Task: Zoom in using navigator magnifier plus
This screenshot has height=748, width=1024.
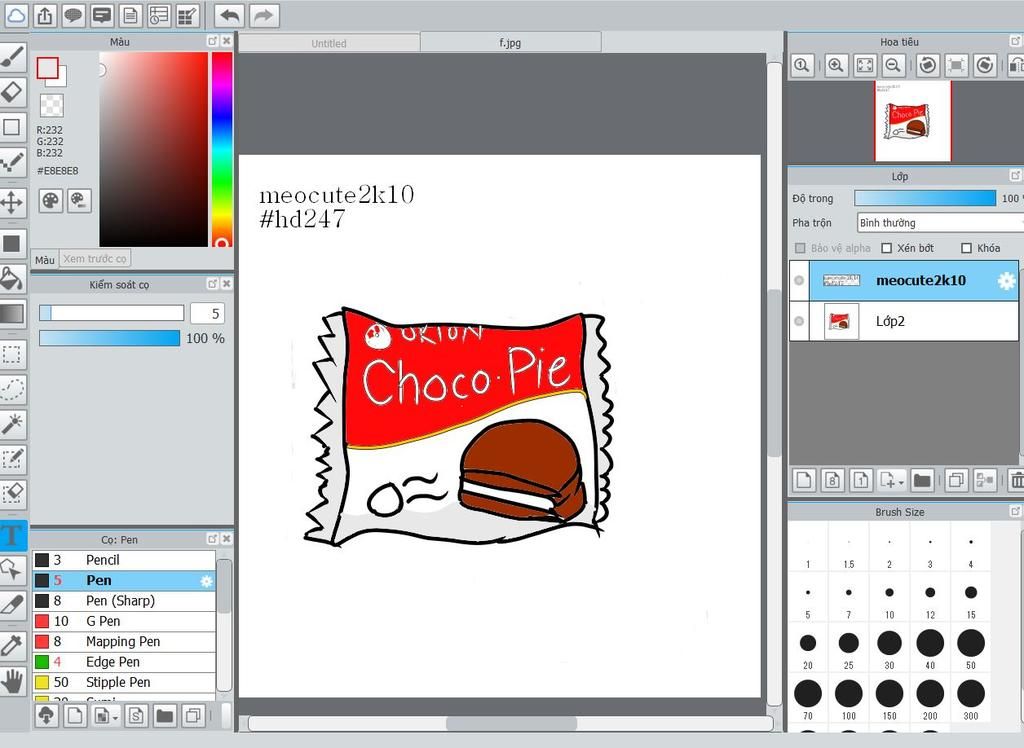Action: click(836, 65)
